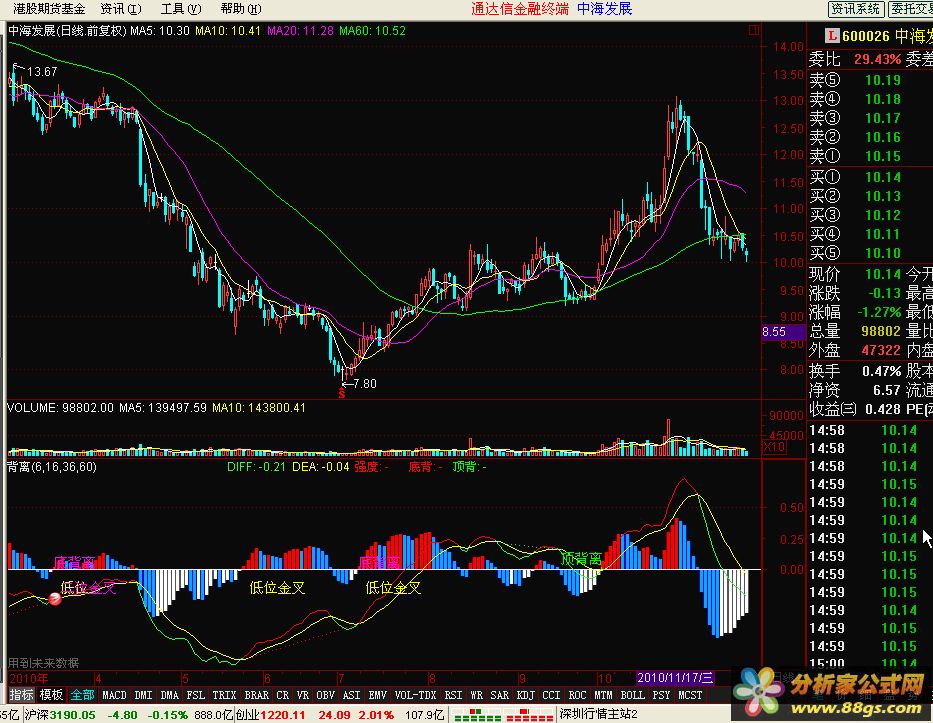Viewport: 933px width, 723px height.
Task: Click the 2010年 label on the time axis
Action: [x=29, y=678]
